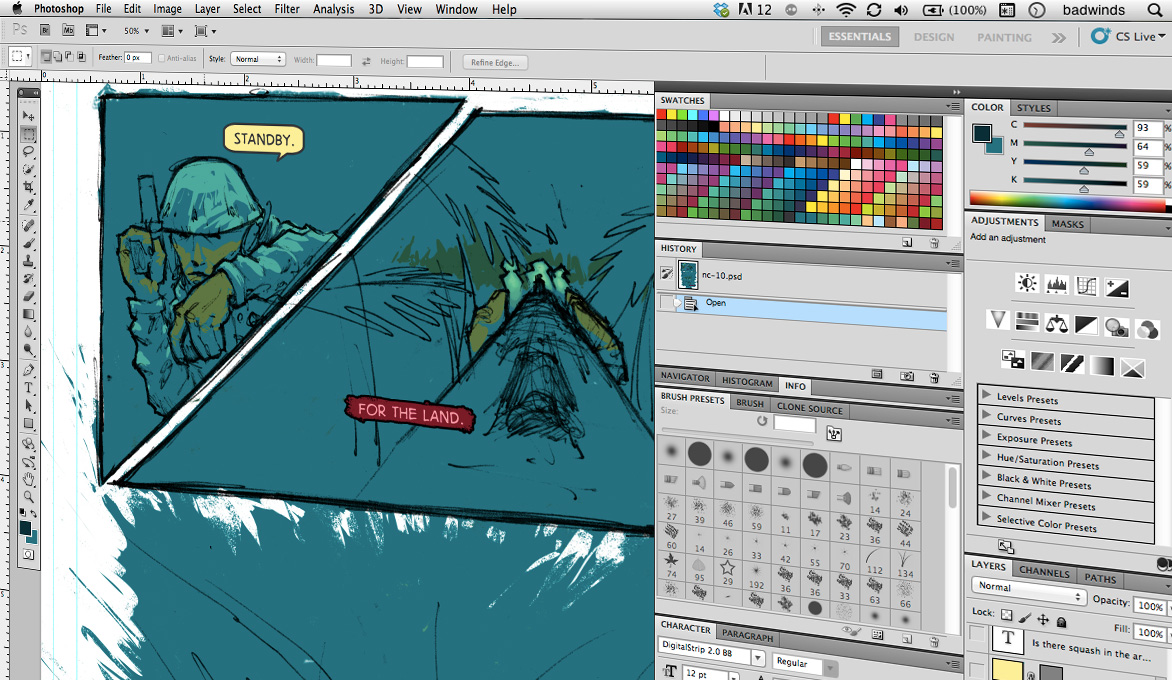Screen dimensions: 1172x680
Task: Click the History panel trash icon
Action: coord(934,377)
